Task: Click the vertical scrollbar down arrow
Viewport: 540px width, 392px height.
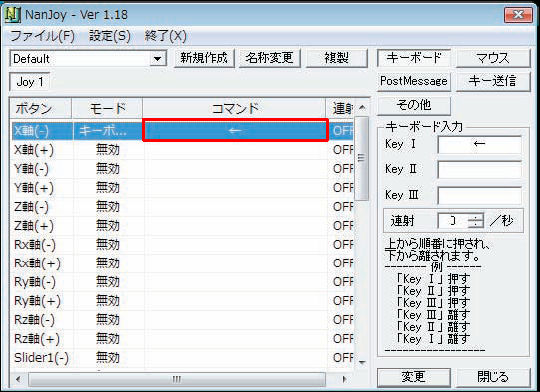Action: [362, 362]
